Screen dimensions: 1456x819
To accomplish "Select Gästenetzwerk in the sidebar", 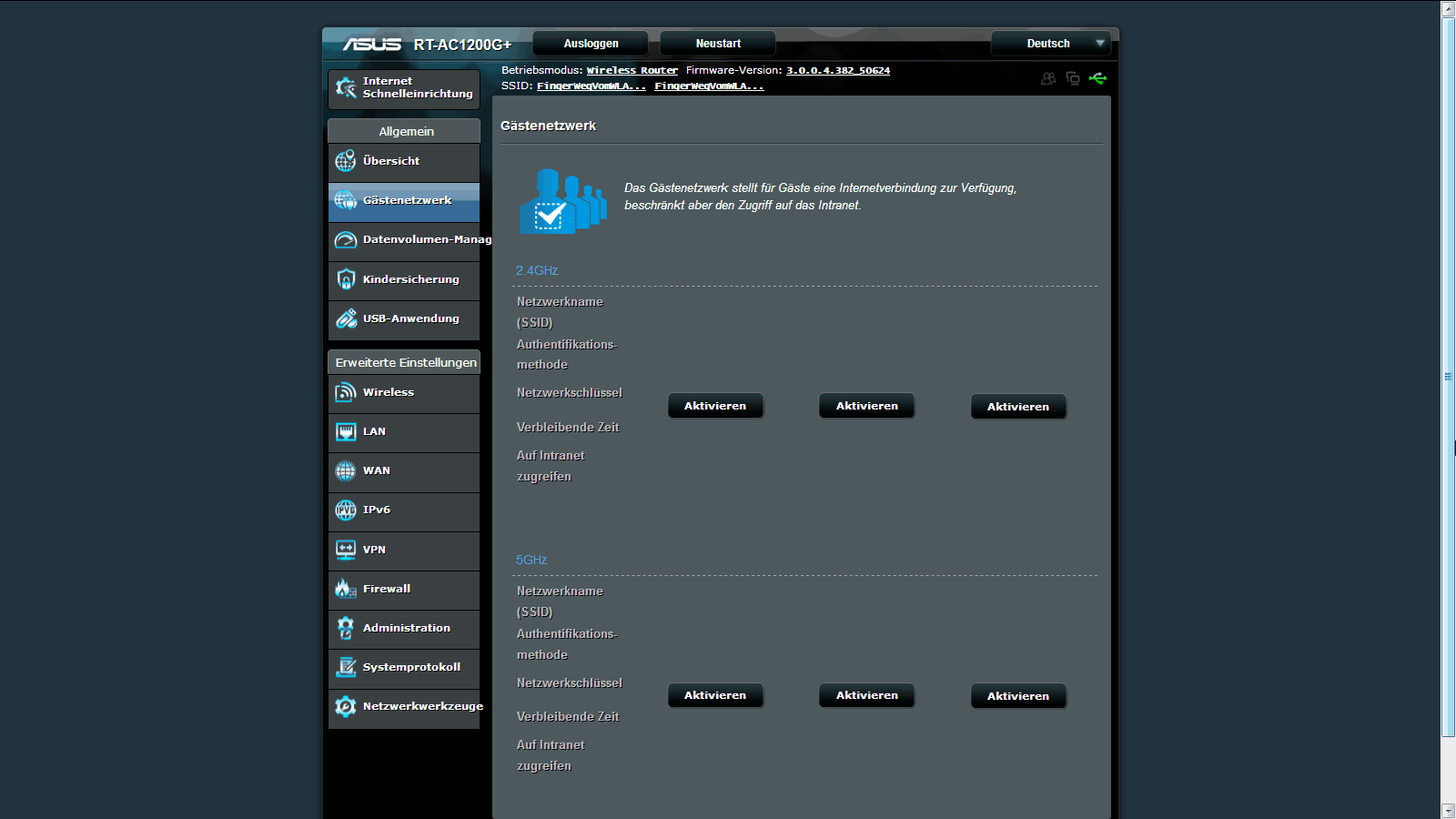I will pos(404,200).
